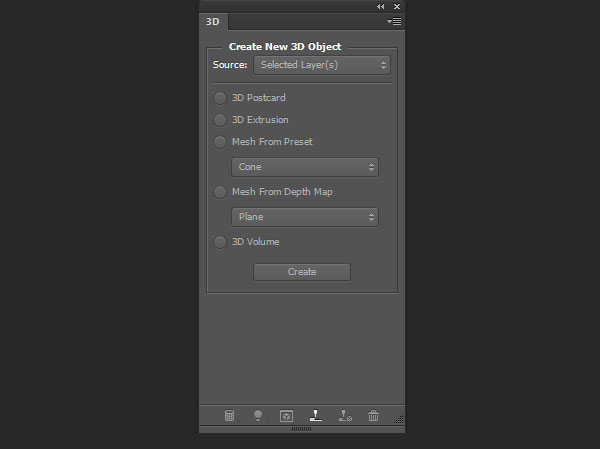Open the 3D panel flyout menu
Viewport: 600px width, 449px height.
tap(394, 21)
